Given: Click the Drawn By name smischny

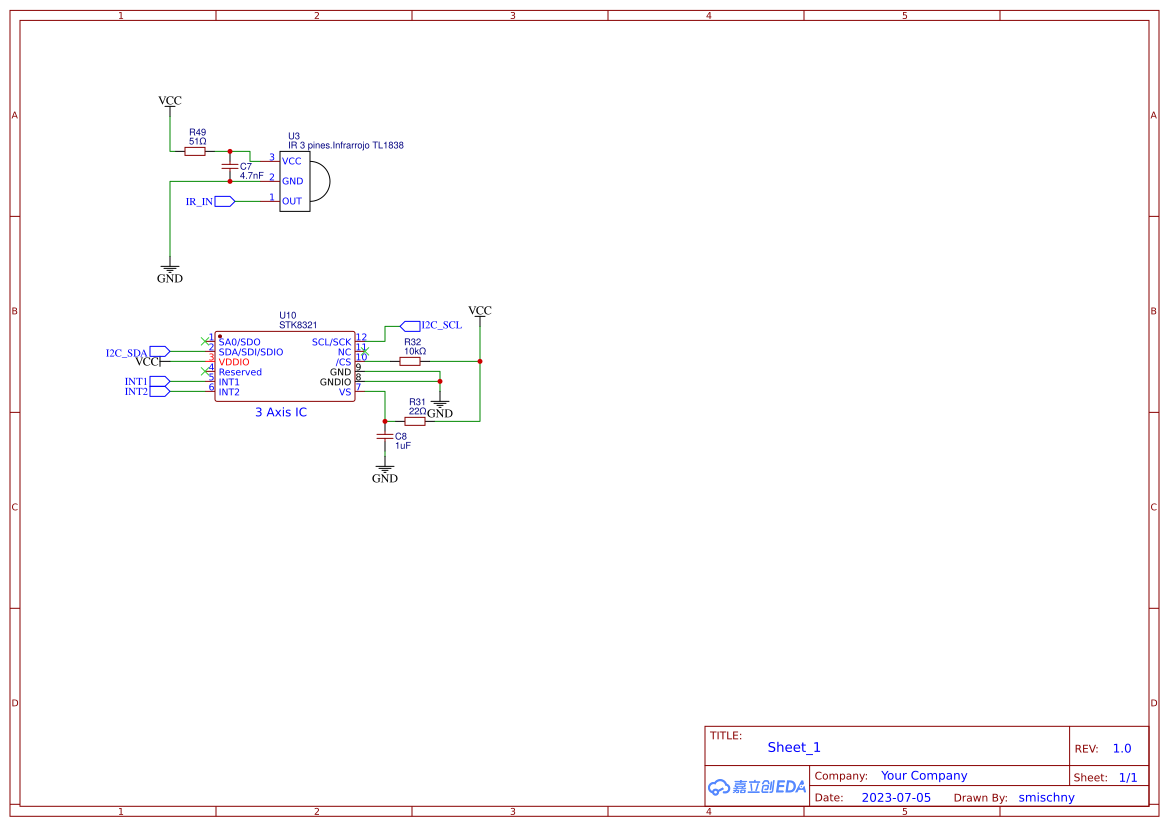Looking at the screenshot, I should pyautogui.click(x=1046, y=797).
